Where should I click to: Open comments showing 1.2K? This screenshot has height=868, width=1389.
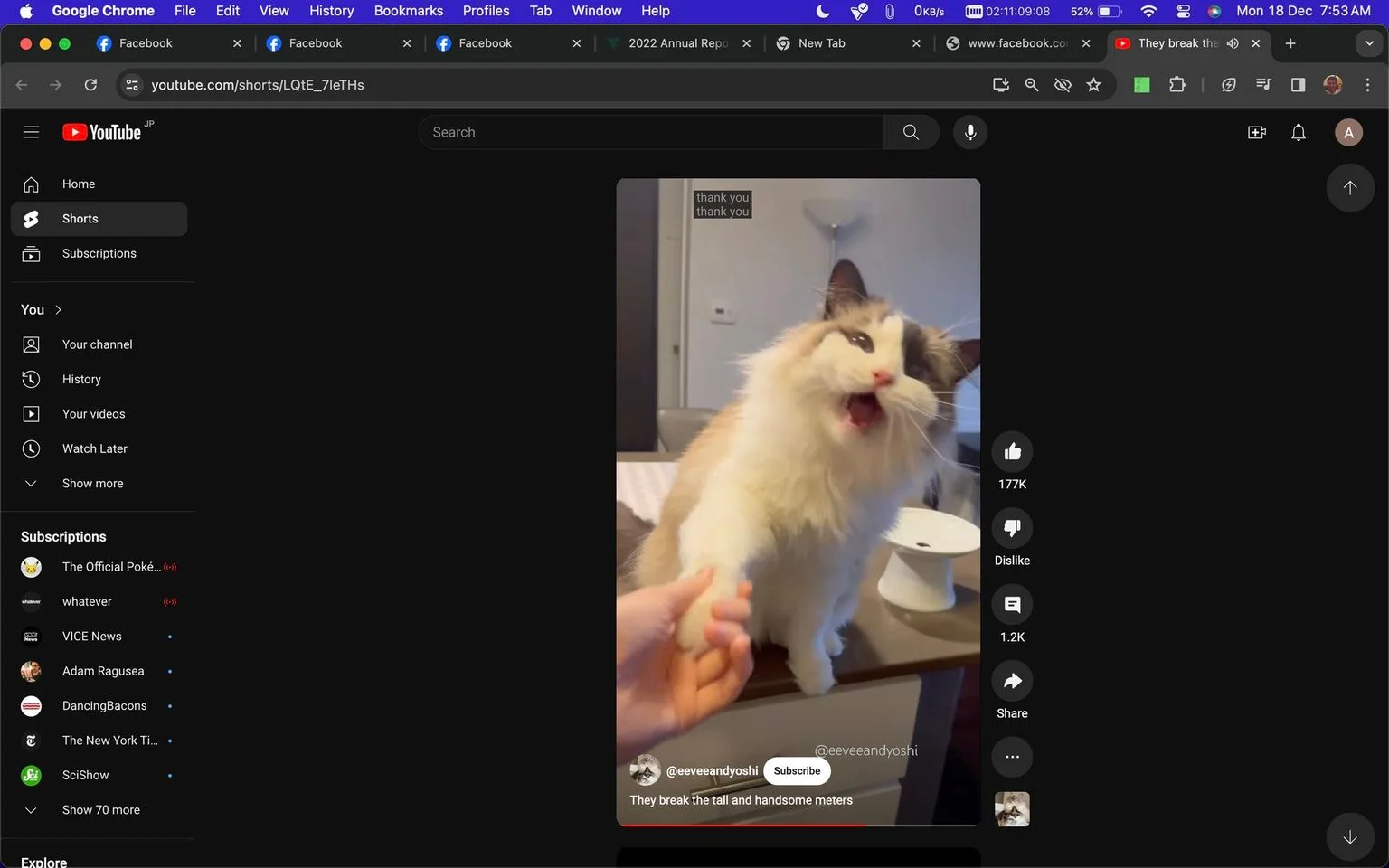[x=1012, y=605]
